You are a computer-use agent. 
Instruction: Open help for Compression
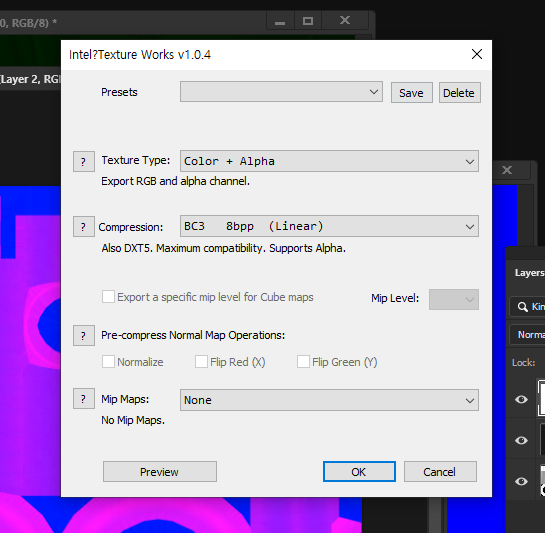tap(83, 227)
